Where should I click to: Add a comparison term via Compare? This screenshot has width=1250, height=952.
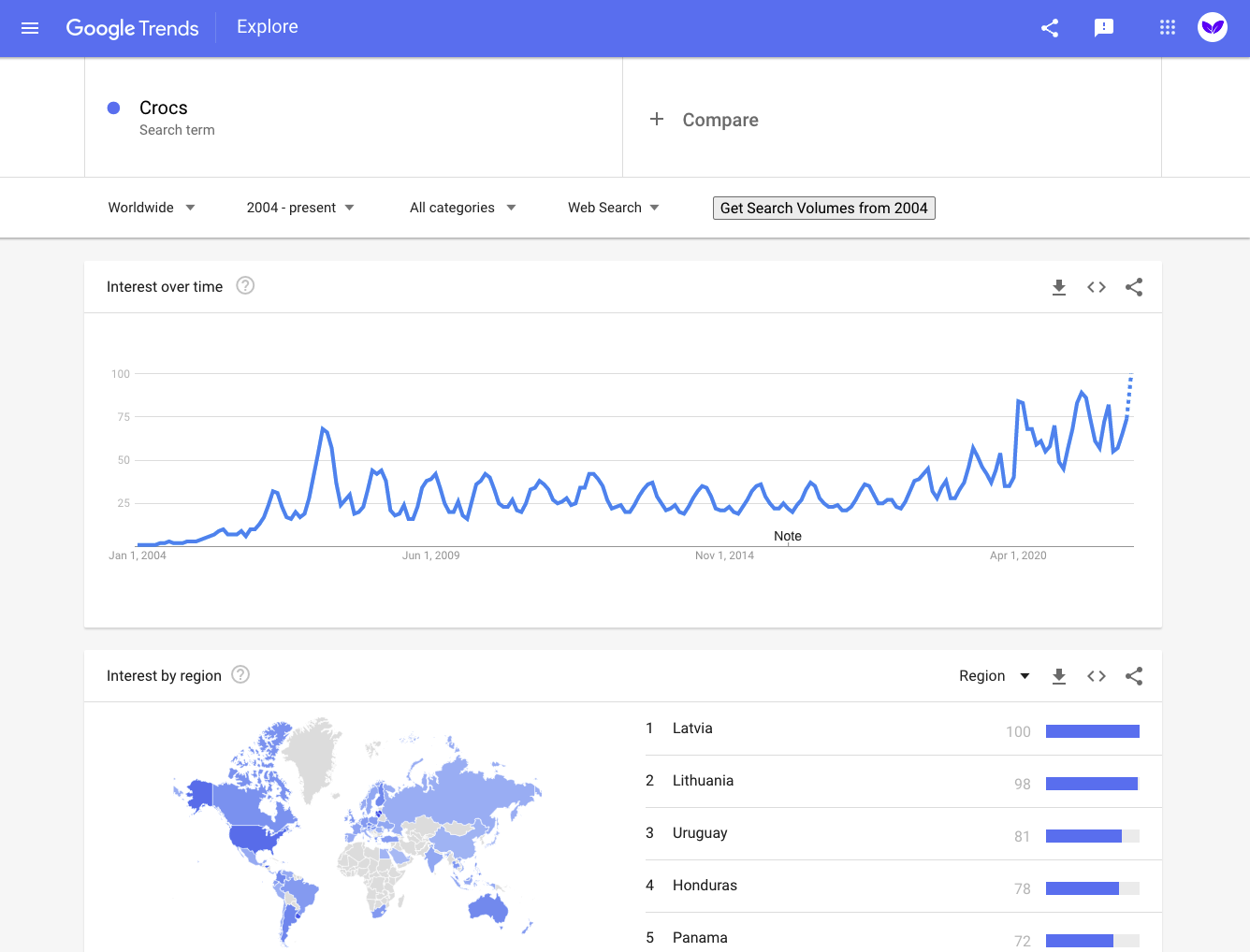[x=705, y=120]
